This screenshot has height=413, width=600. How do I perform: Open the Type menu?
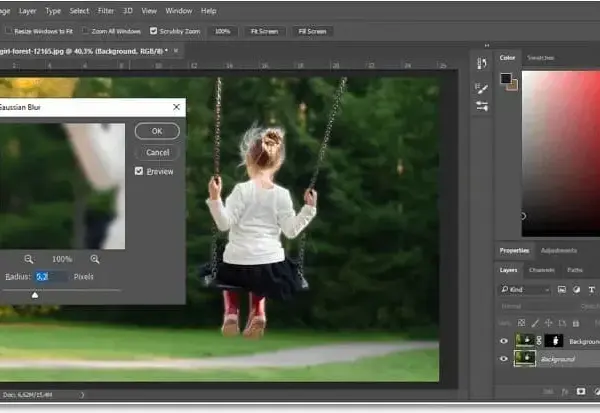[x=53, y=11]
